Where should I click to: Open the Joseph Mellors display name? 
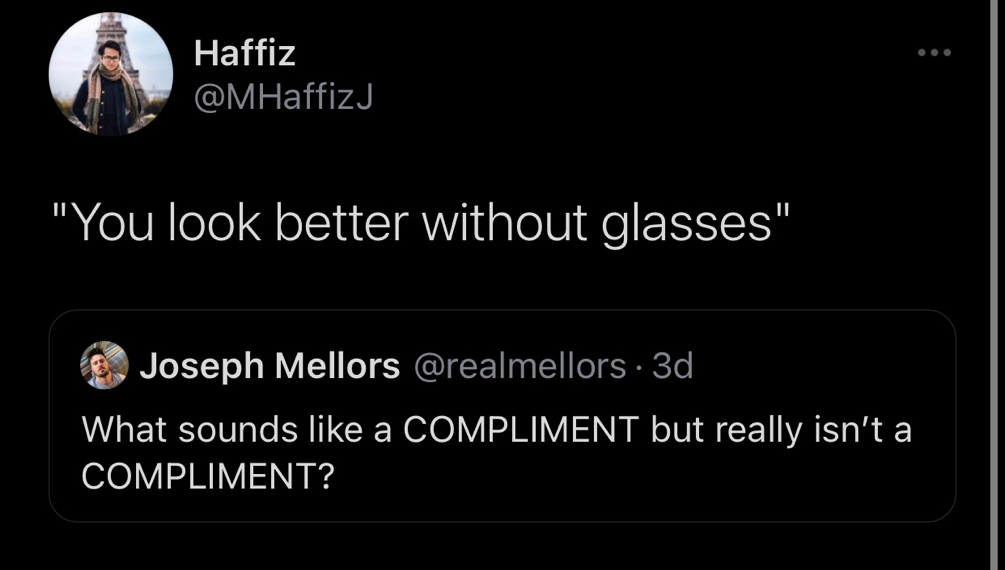269,367
